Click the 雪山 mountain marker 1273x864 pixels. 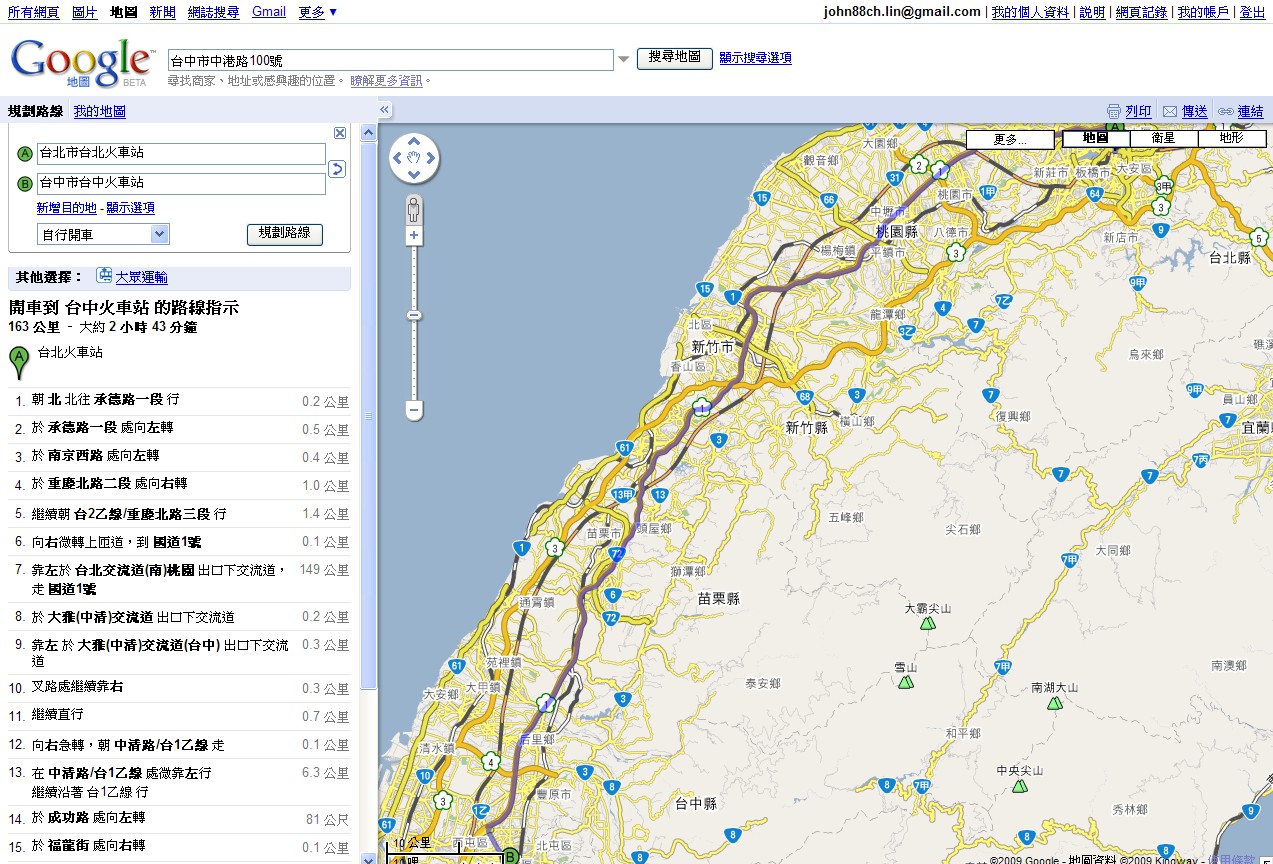point(906,682)
